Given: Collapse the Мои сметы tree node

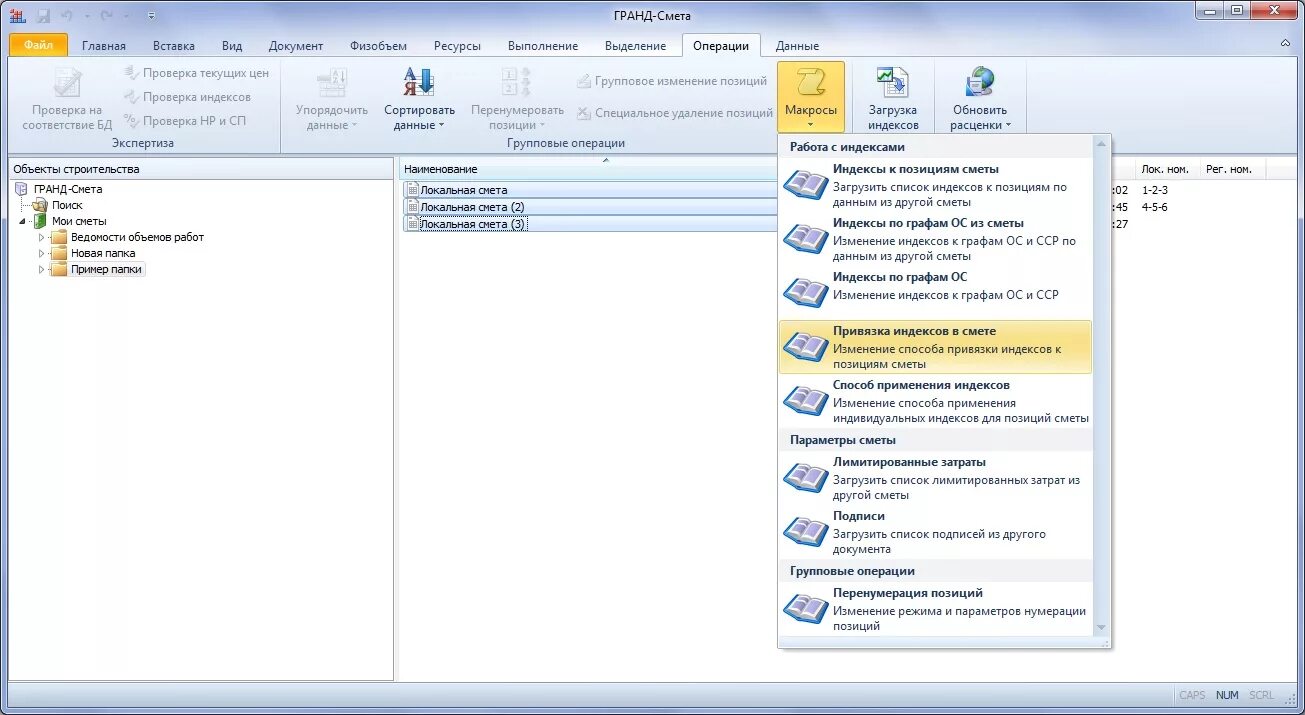Looking at the screenshot, I should 22,221.
